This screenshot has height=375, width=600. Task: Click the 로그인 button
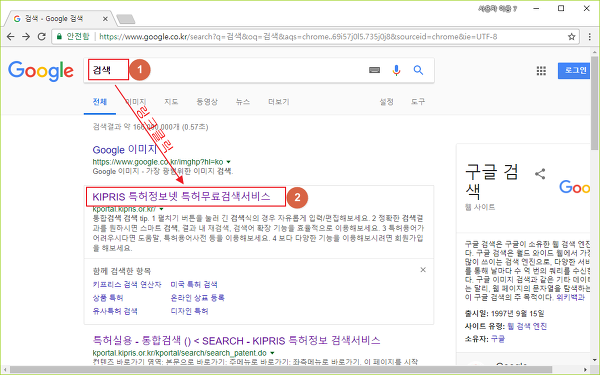point(574,70)
